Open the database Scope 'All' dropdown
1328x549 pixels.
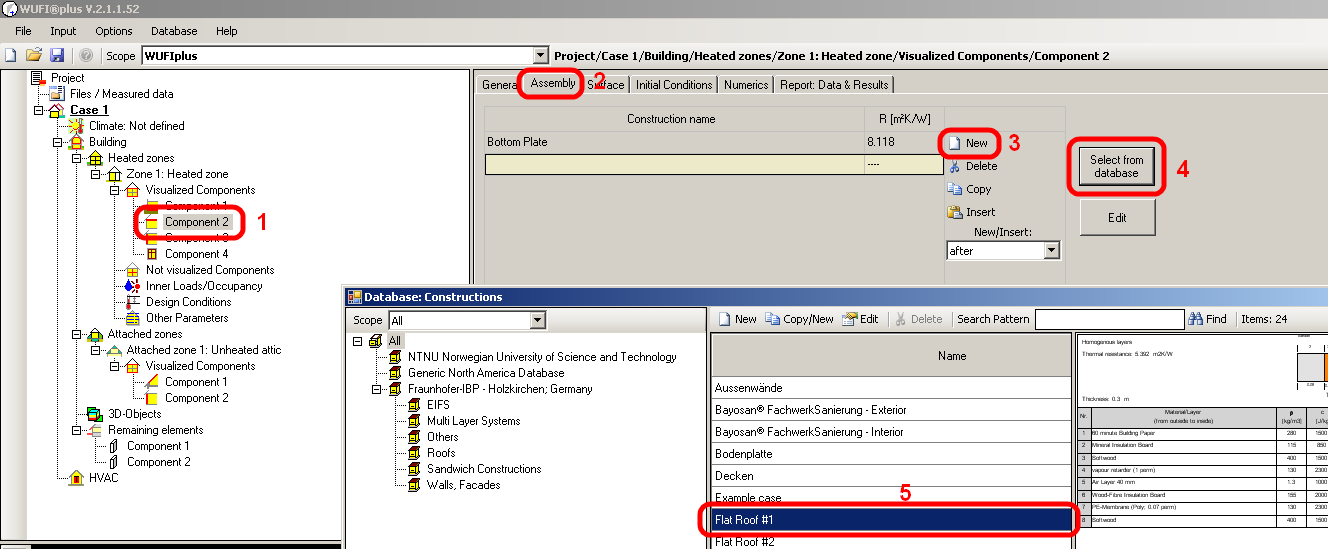(538, 321)
